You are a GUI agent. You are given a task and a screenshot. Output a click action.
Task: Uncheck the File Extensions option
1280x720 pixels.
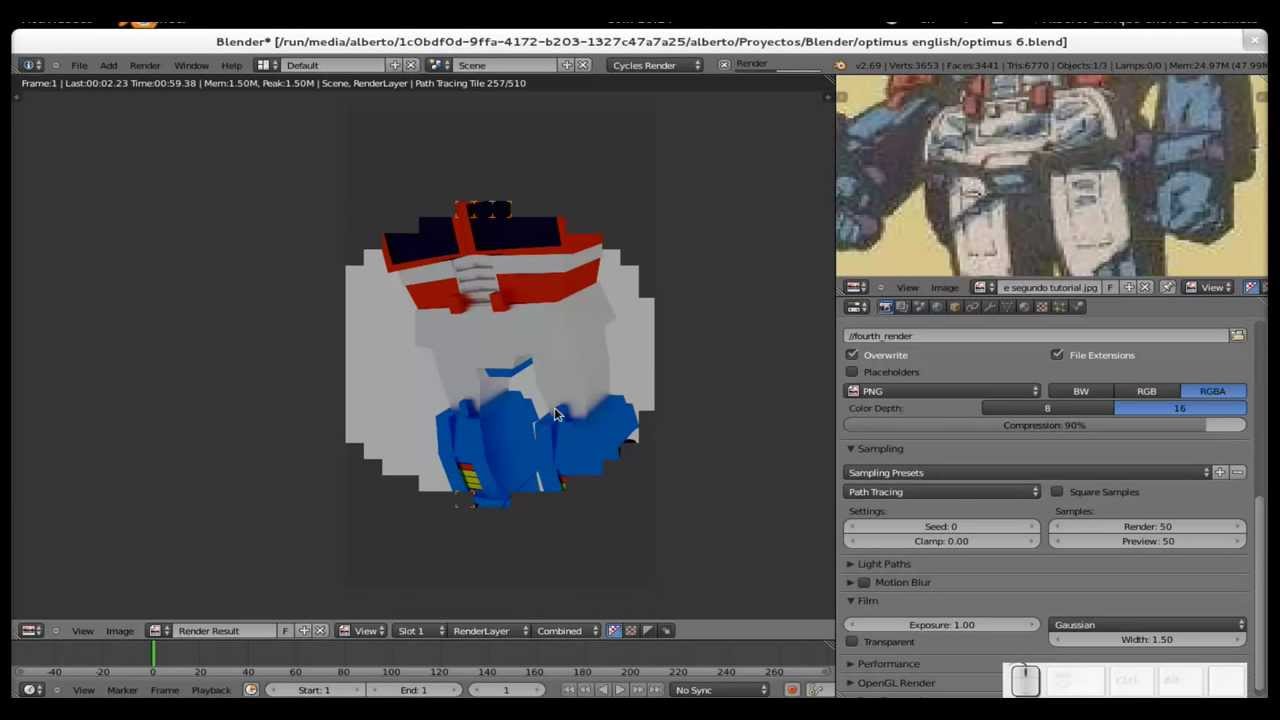(x=1057, y=355)
